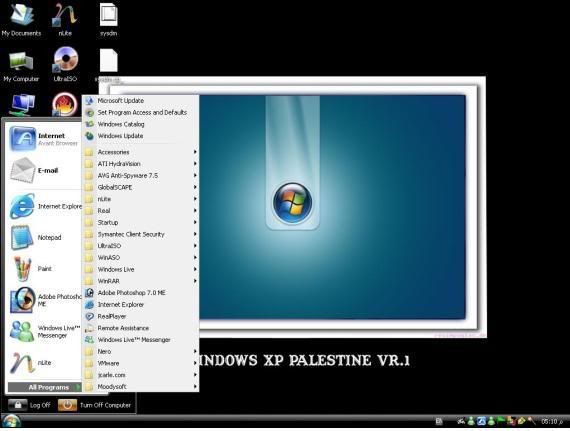Image resolution: width=570 pixels, height=431 pixels.
Task: Click the yellow shield tray icon
Action: coord(521,421)
